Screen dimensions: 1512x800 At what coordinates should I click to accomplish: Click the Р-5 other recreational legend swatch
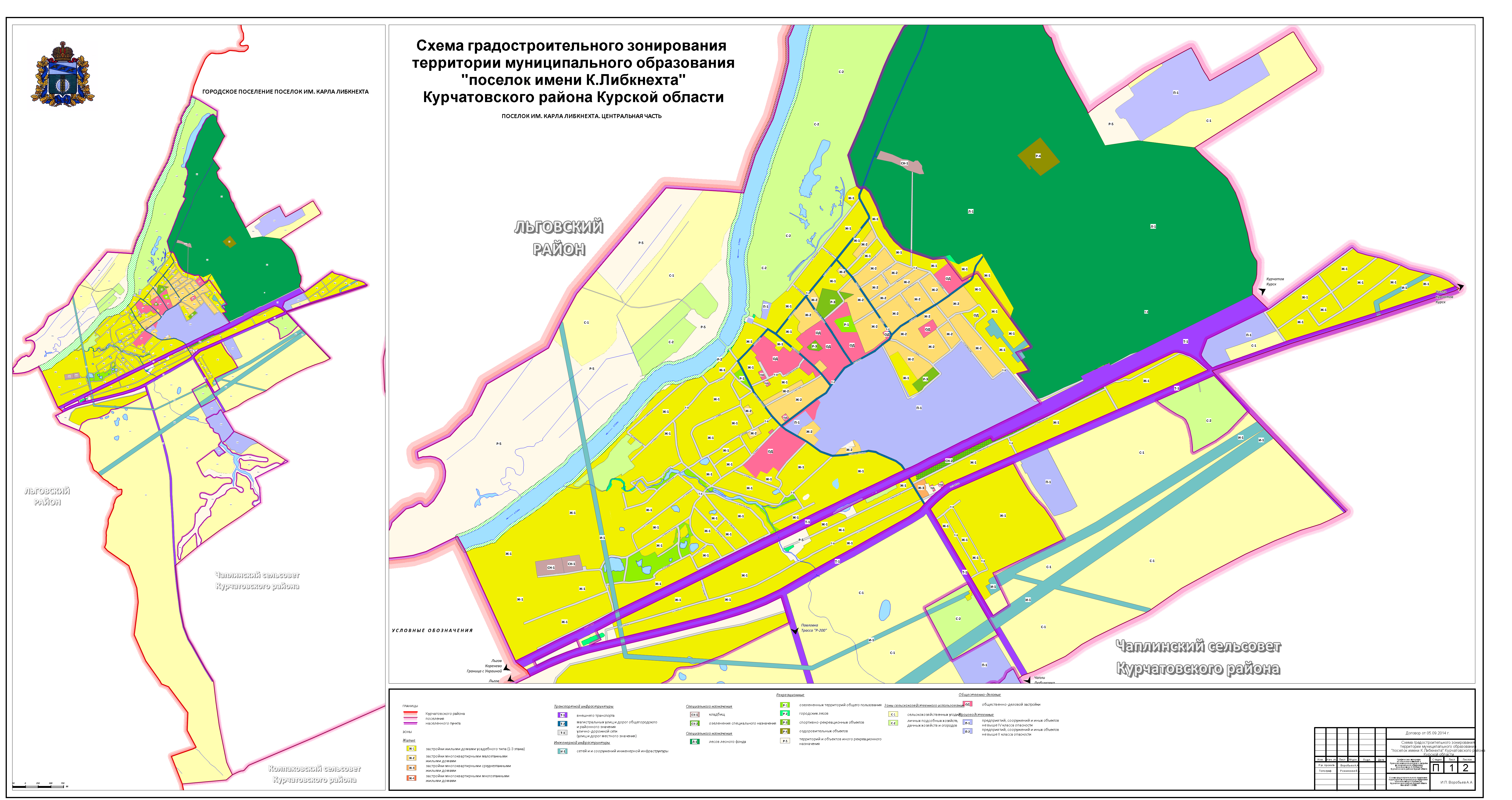785,741
